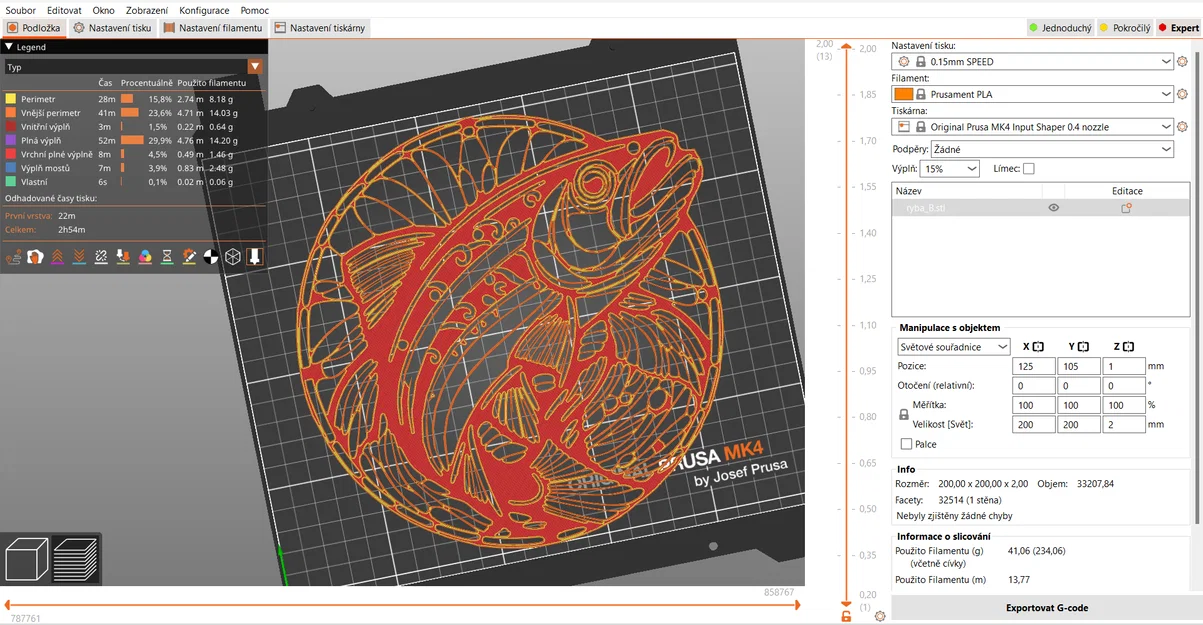Toggle the hourglass pause prints icon

pos(167,257)
